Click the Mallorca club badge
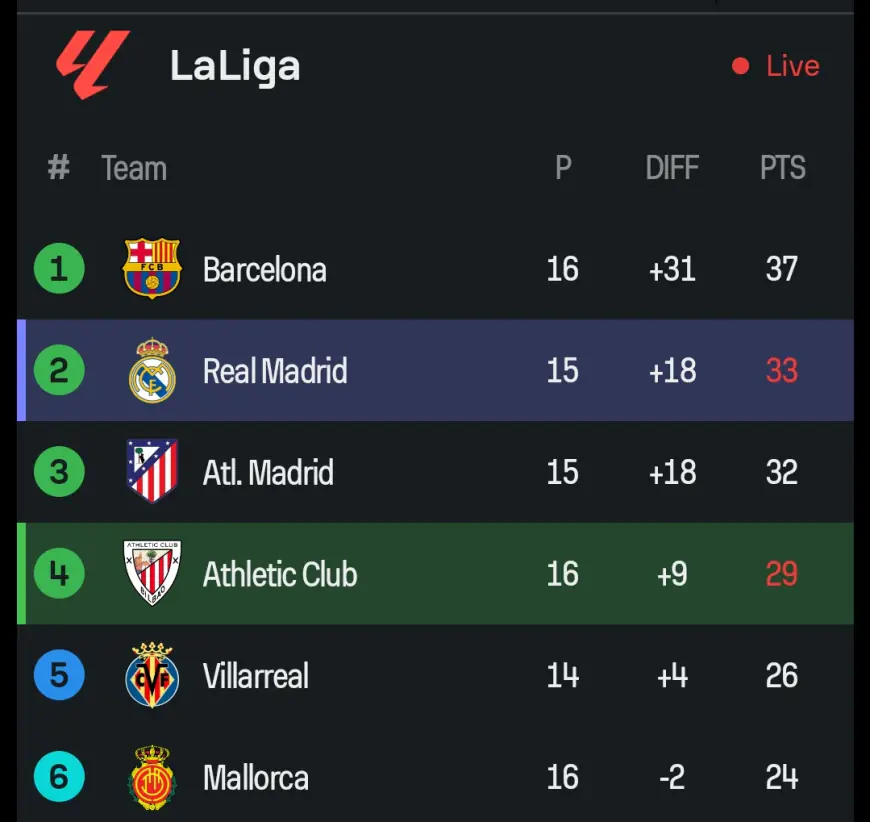 click(152, 777)
